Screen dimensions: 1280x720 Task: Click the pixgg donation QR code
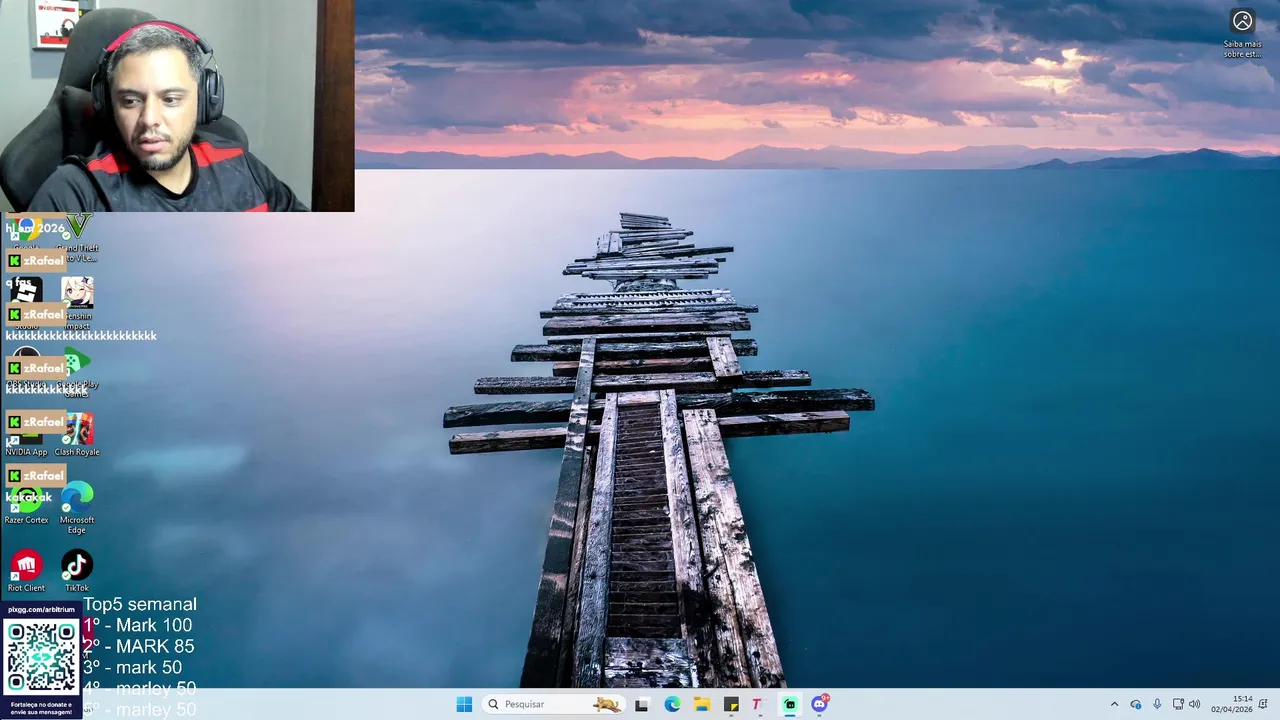[x=41, y=657]
